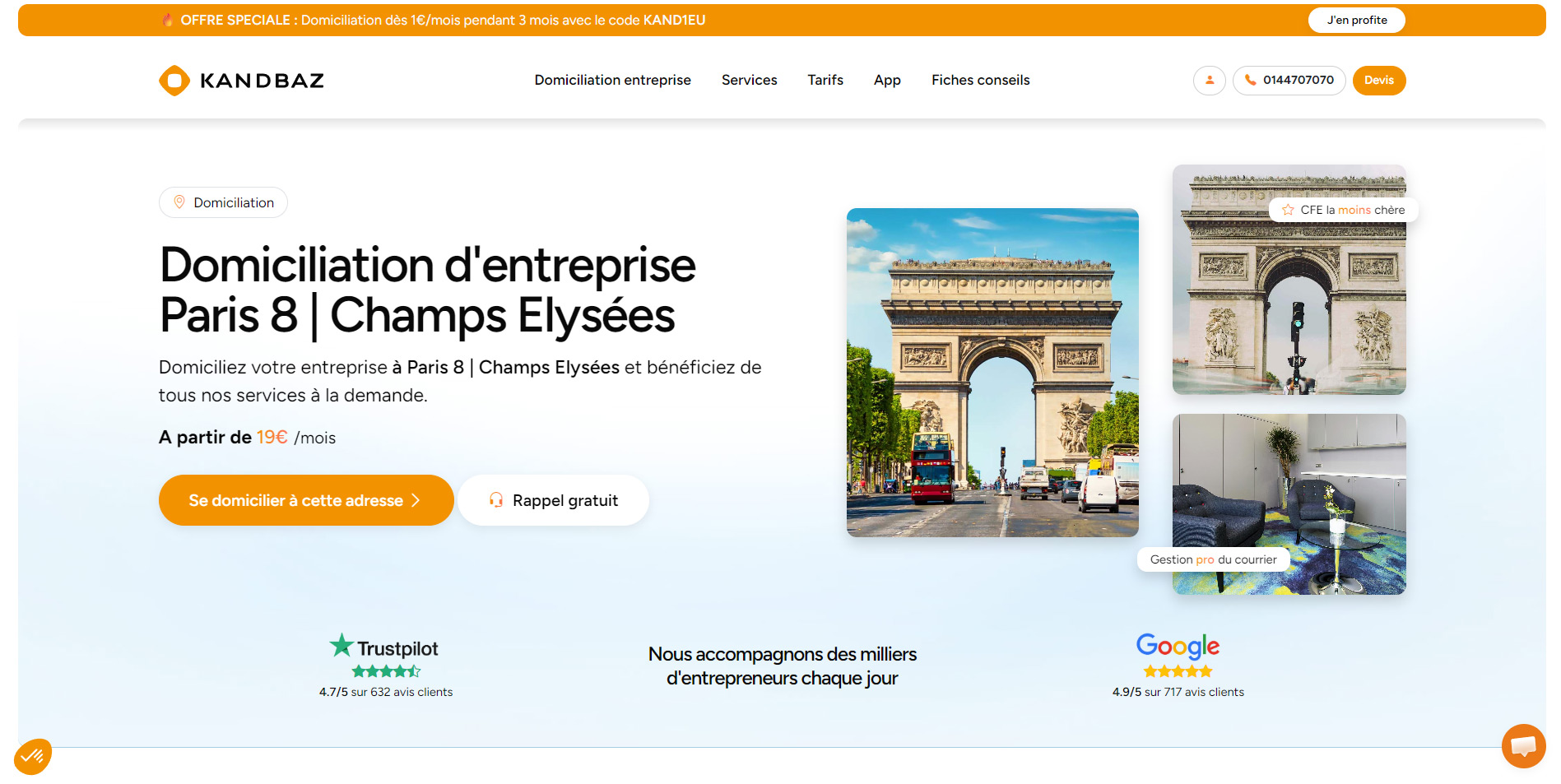
Task: Open Fiches conseils in navigation
Action: [x=980, y=80]
